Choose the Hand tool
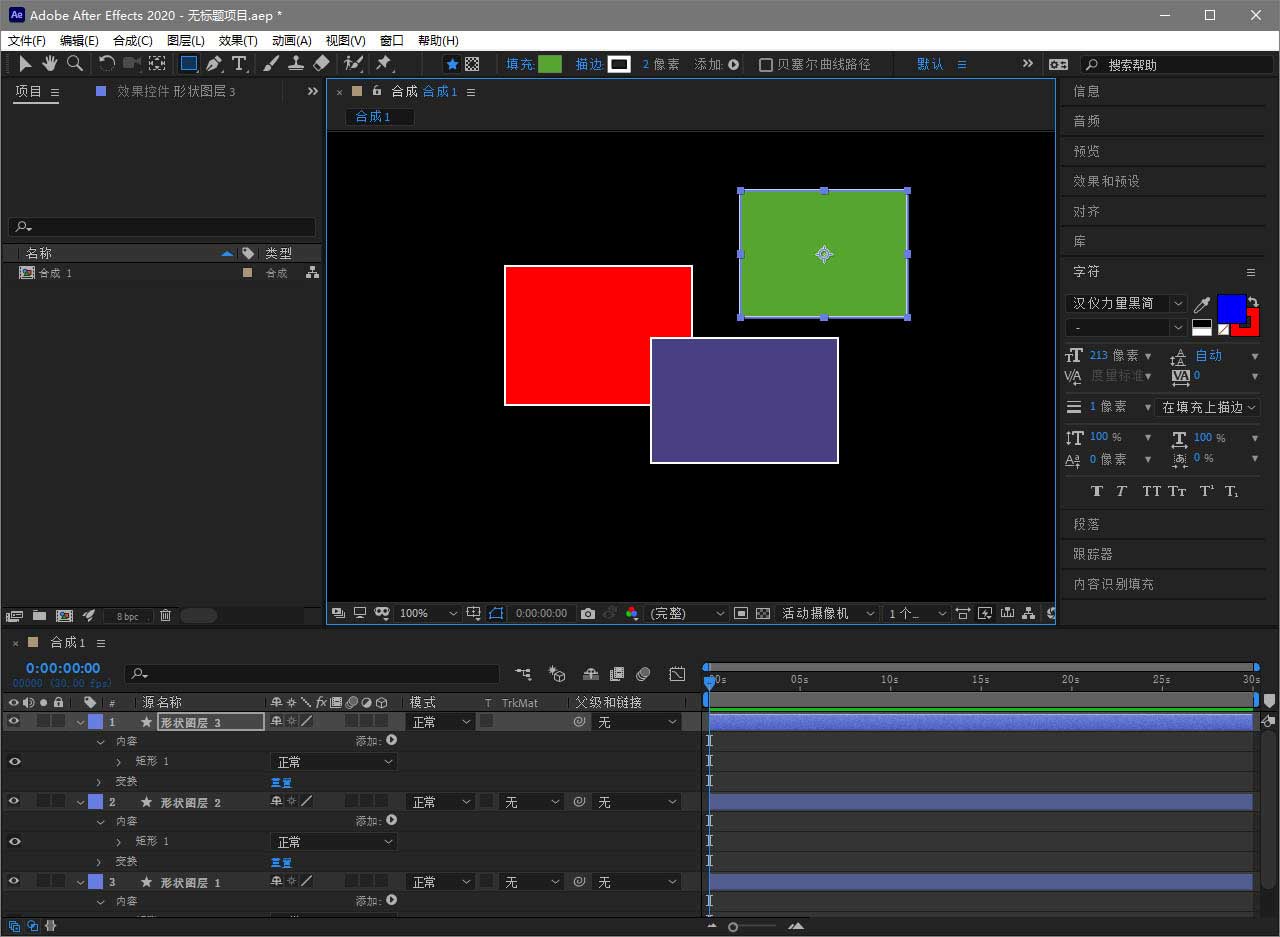 (x=49, y=64)
